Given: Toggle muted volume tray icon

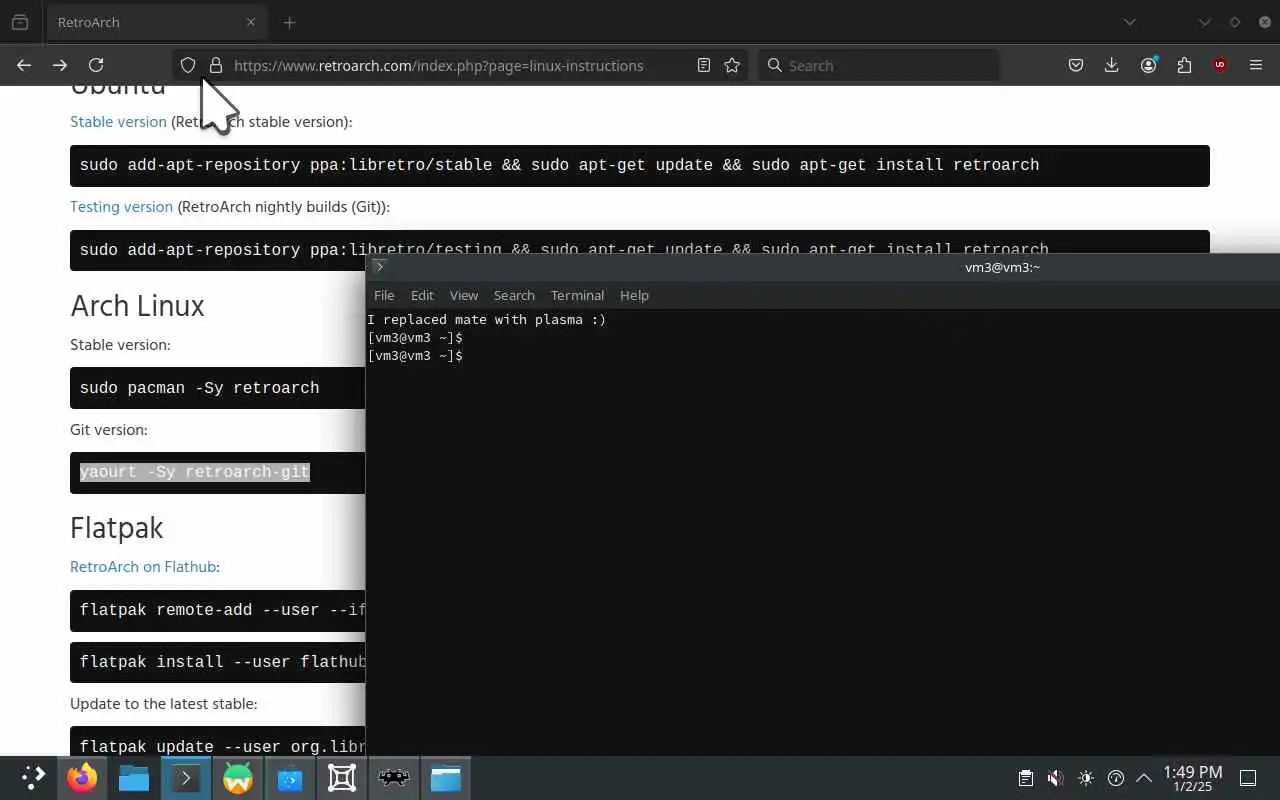Looking at the screenshot, I should (1055, 778).
